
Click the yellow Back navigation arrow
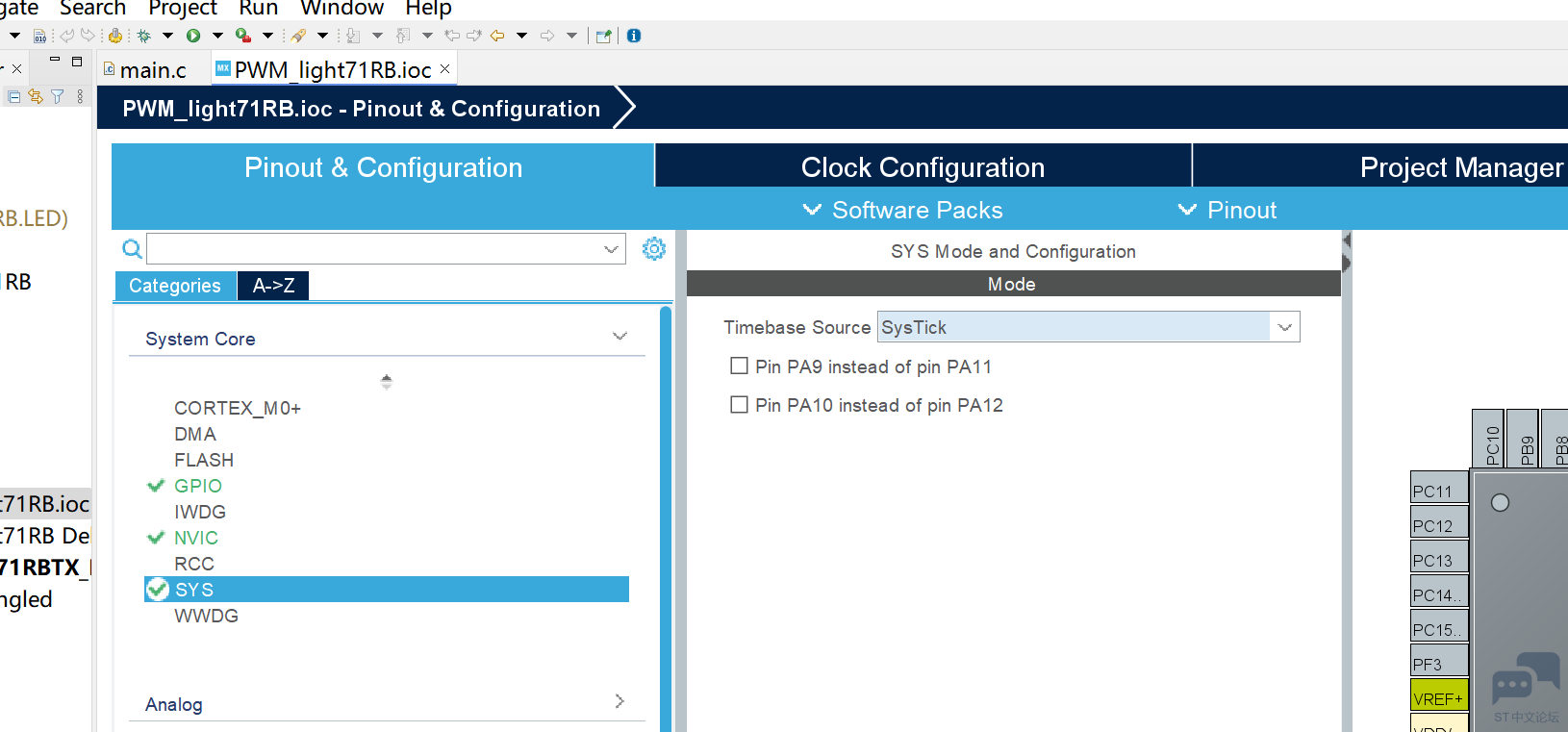pos(497,36)
